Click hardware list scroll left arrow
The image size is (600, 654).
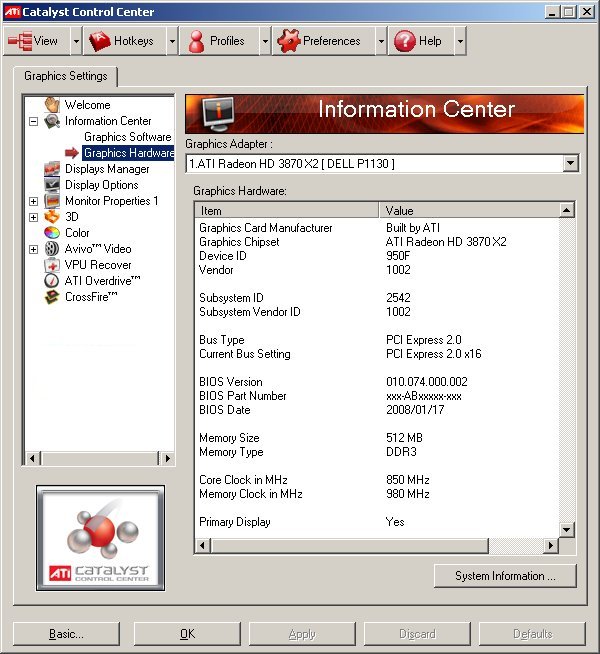click(203, 546)
